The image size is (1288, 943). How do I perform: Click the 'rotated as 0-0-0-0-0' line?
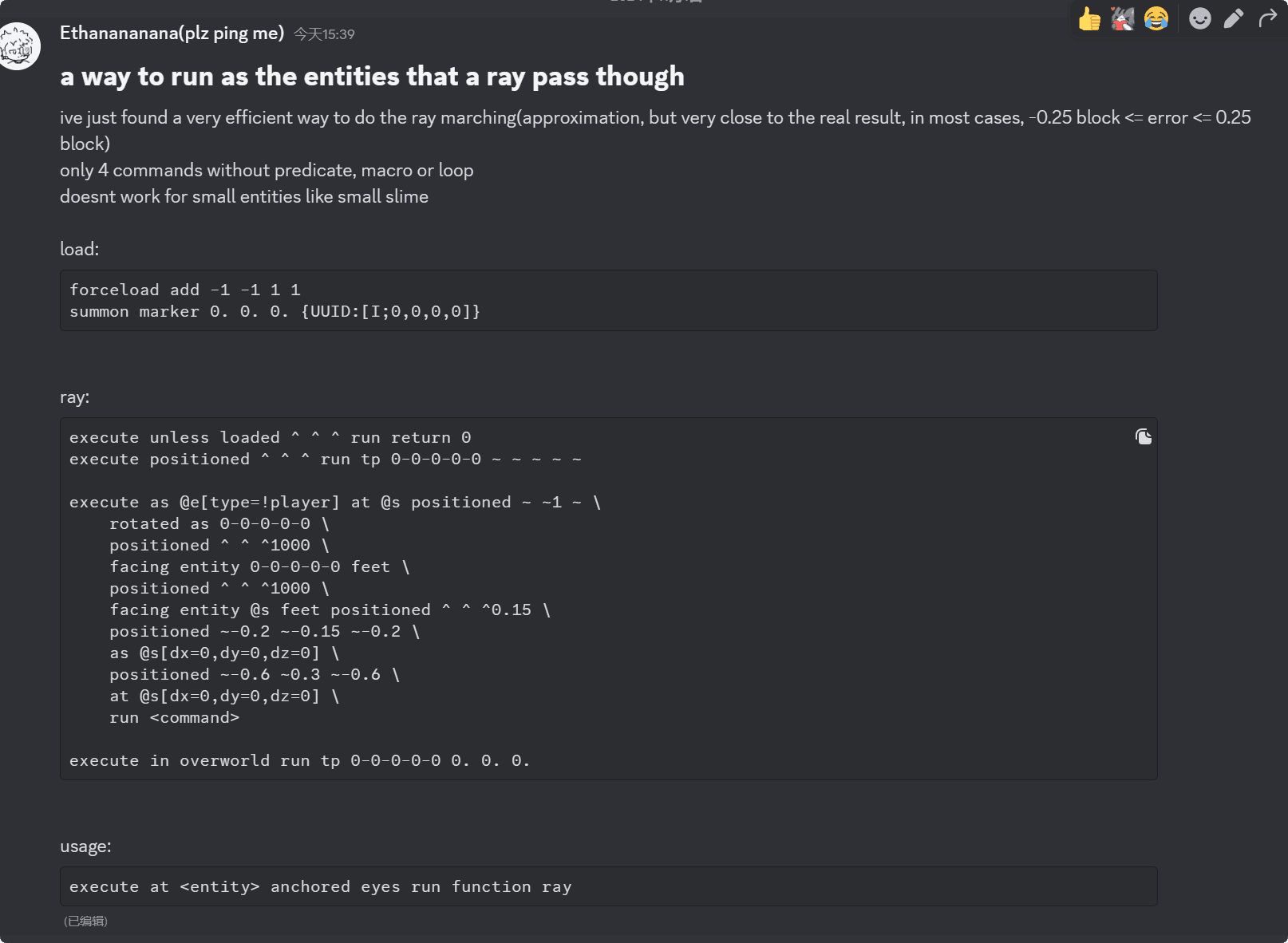point(219,523)
